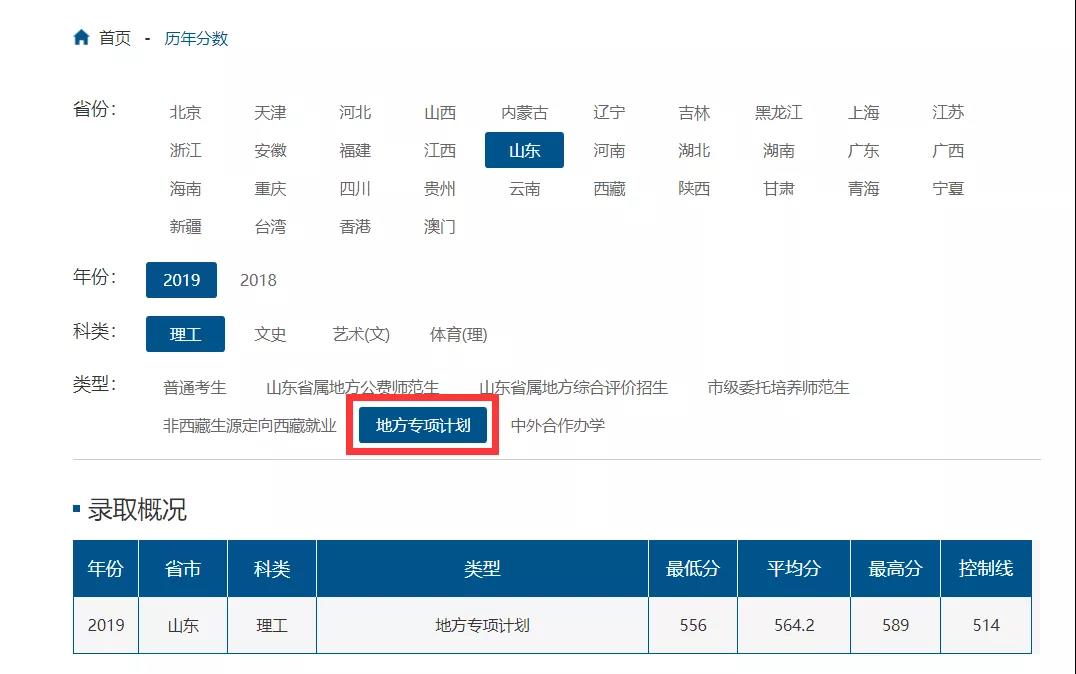This screenshot has width=1076, height=674.
Task: Select province 黑龙江
Action: (779, 113)
